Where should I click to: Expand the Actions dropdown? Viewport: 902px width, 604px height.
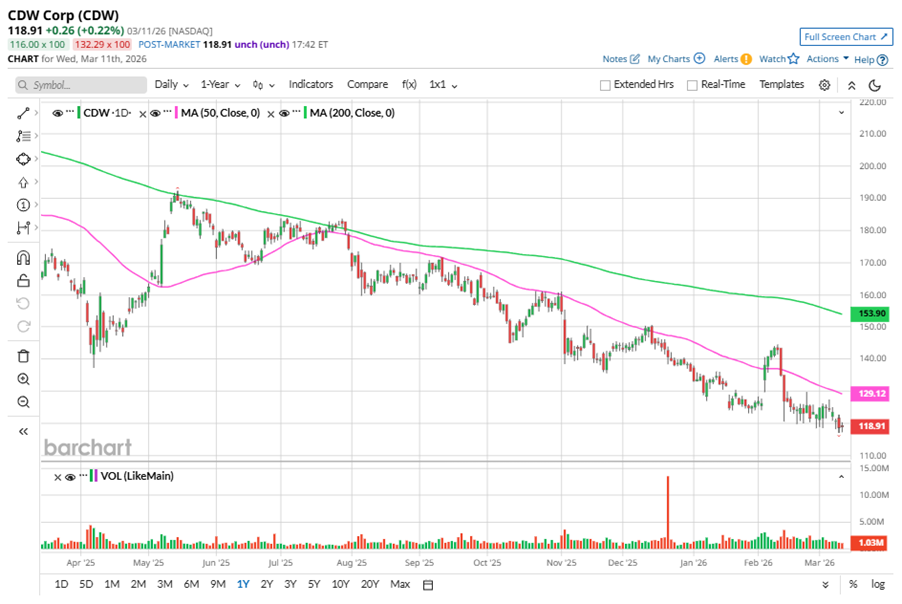[x=827, y=59]
